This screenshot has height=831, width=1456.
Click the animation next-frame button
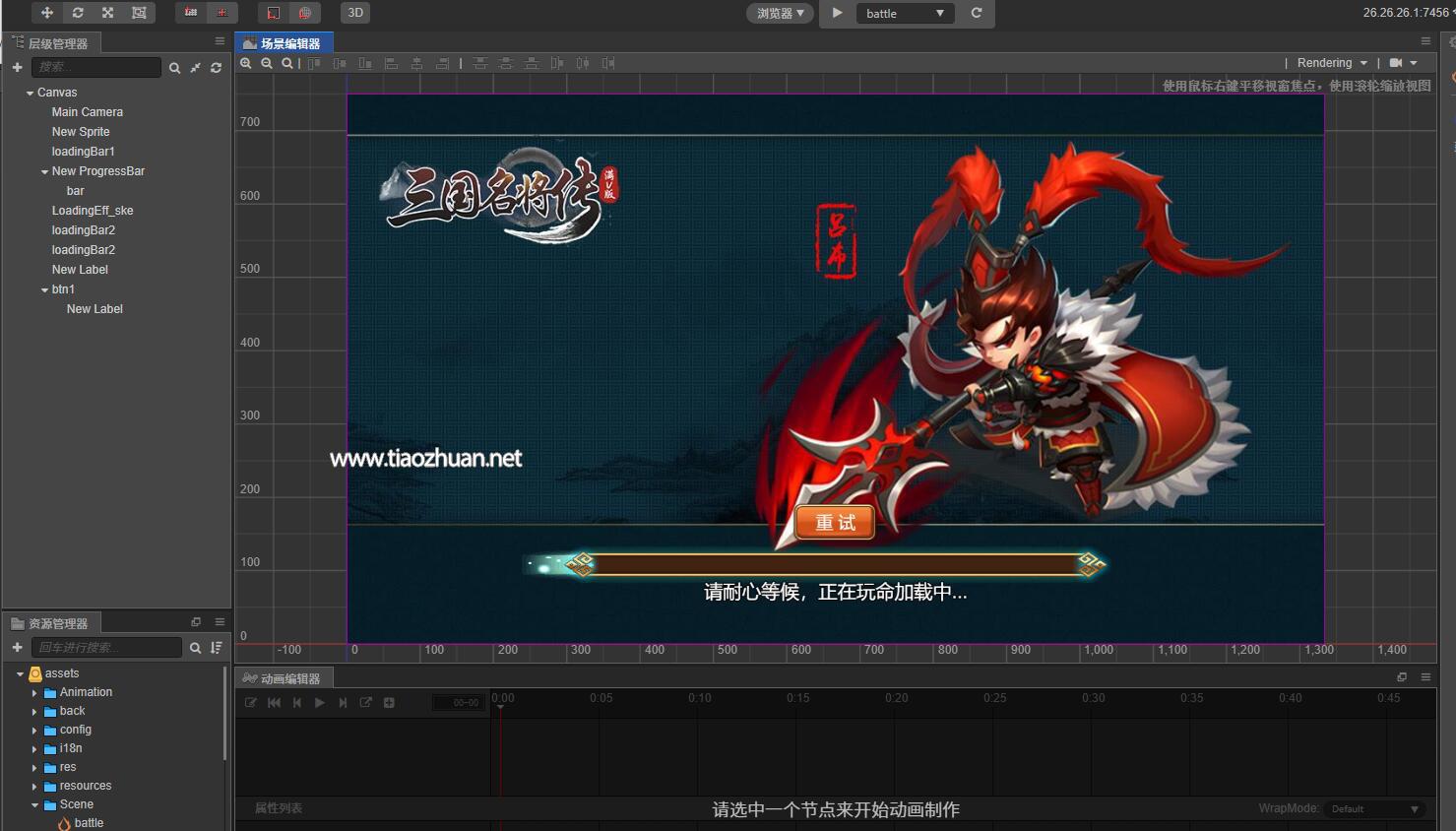(343, 703)
